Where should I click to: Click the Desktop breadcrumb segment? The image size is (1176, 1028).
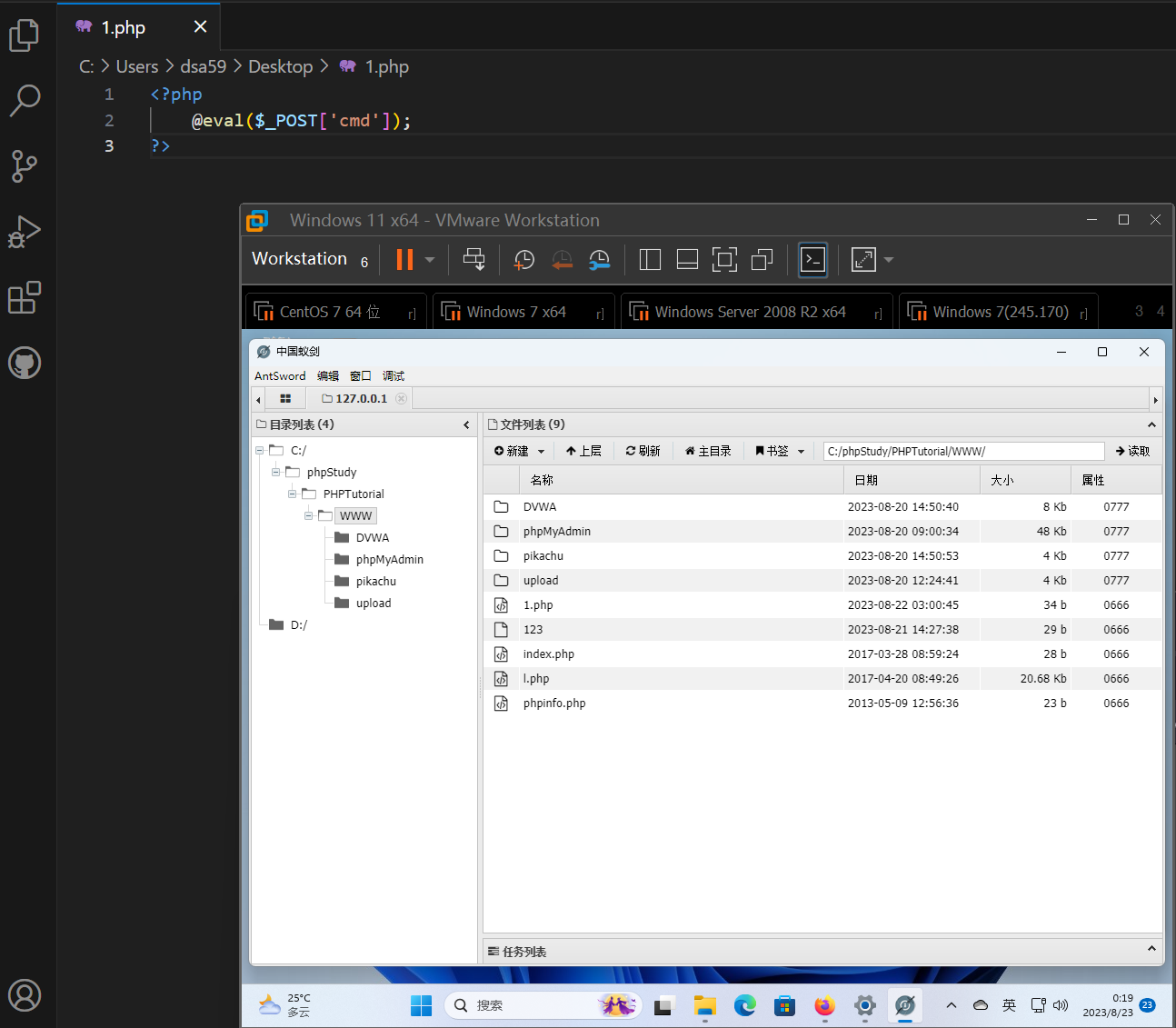[280, 66]
